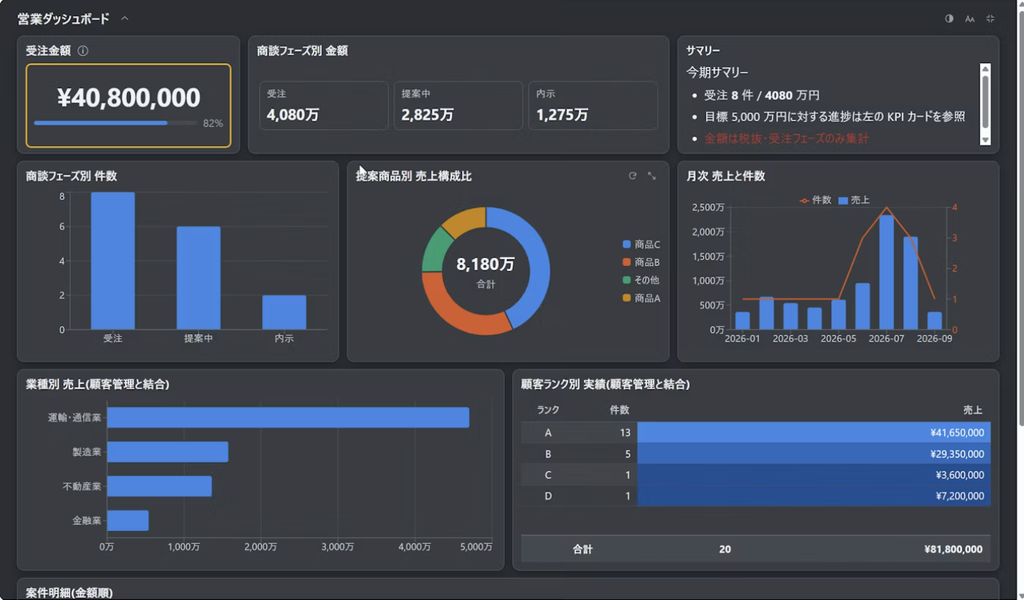Click the 2026-05 axis label

[838, 338]
